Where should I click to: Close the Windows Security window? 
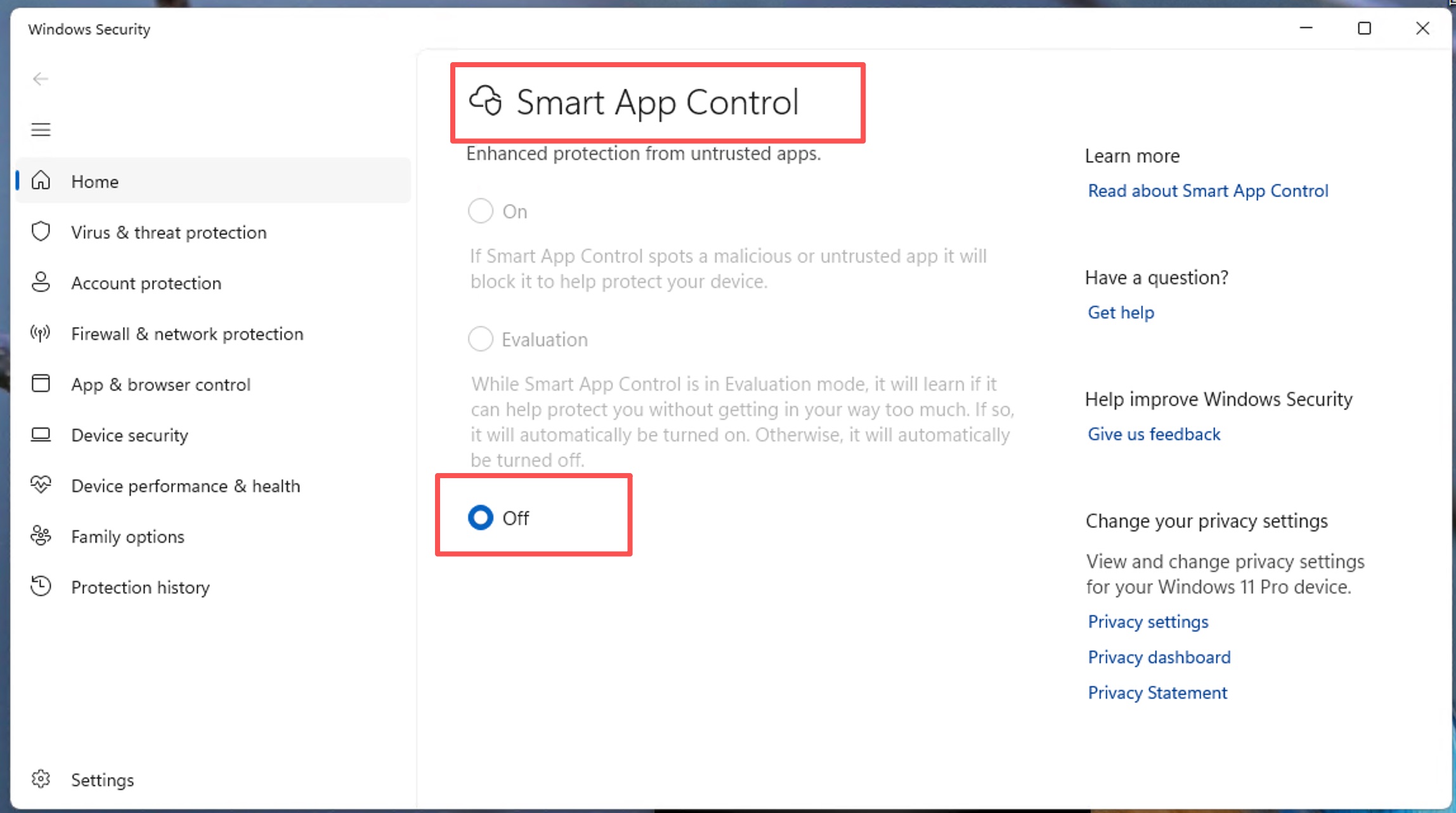tap(1422, 28)
